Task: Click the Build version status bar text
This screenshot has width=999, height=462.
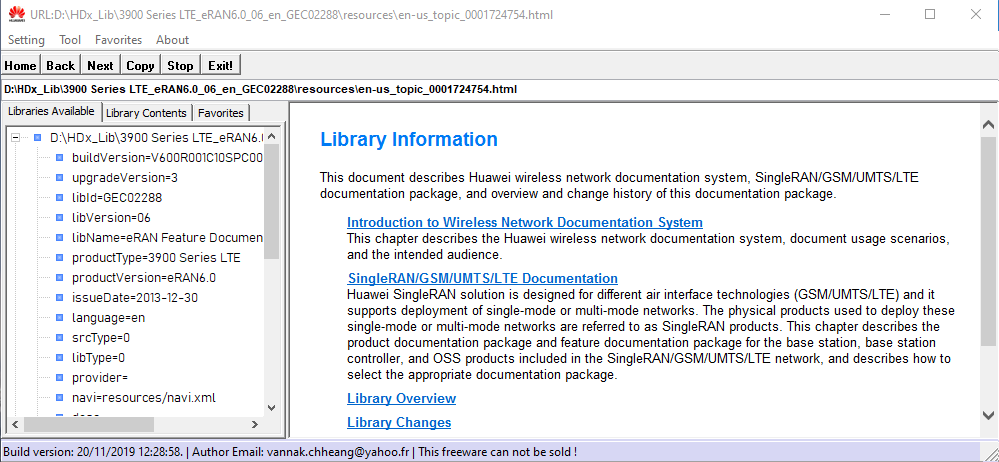Action: click(93, 452)
